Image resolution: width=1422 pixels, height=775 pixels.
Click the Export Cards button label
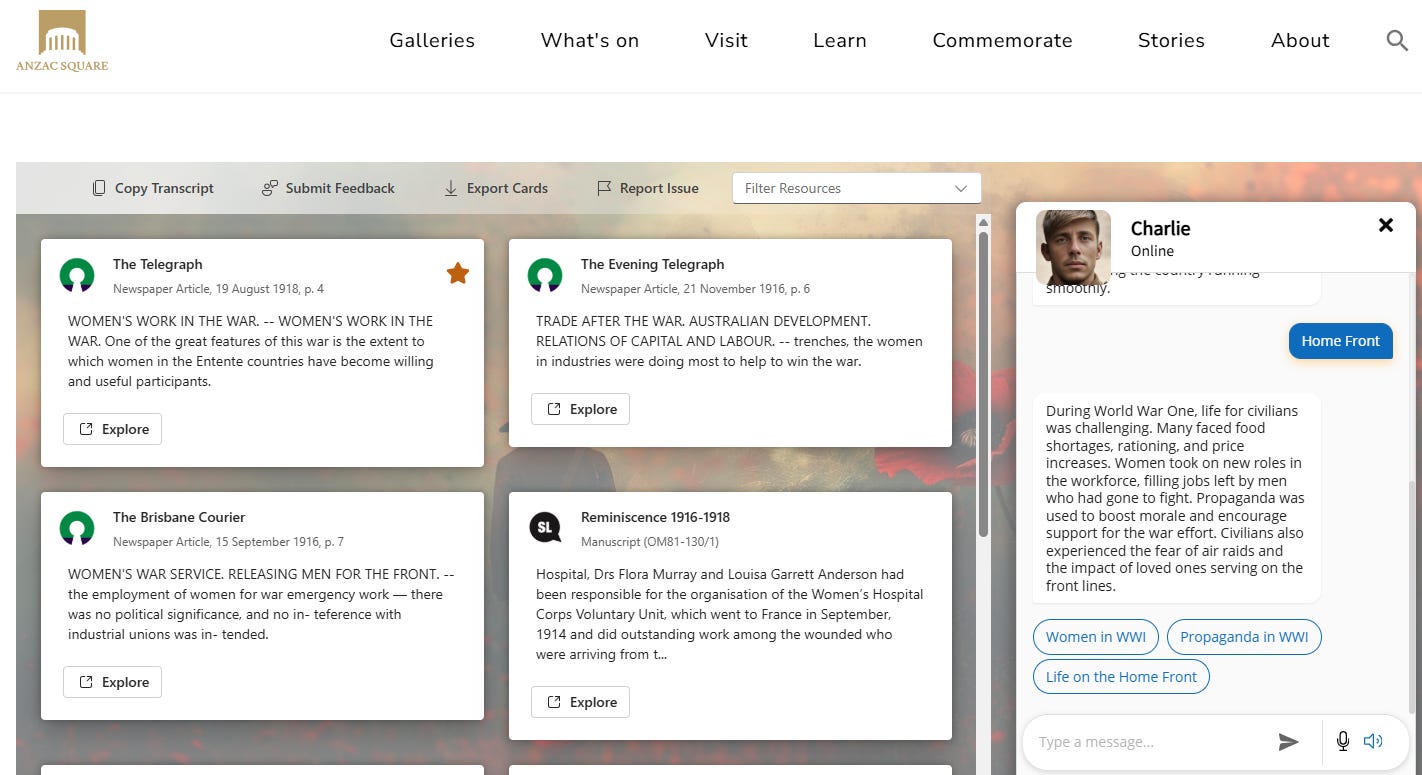coord(507,188)
